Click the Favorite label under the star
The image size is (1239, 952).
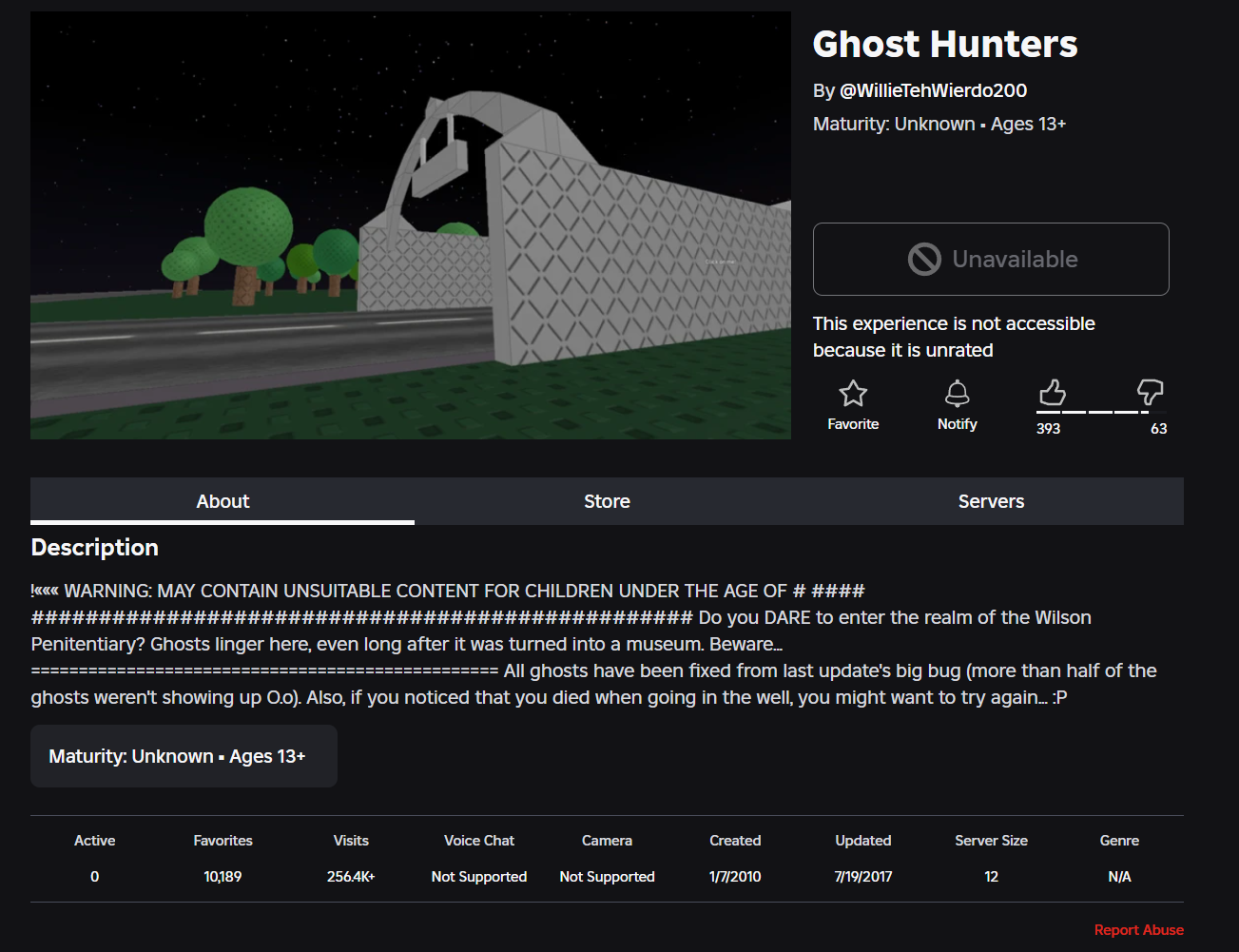pyautogui.click(x=853, y=424)
